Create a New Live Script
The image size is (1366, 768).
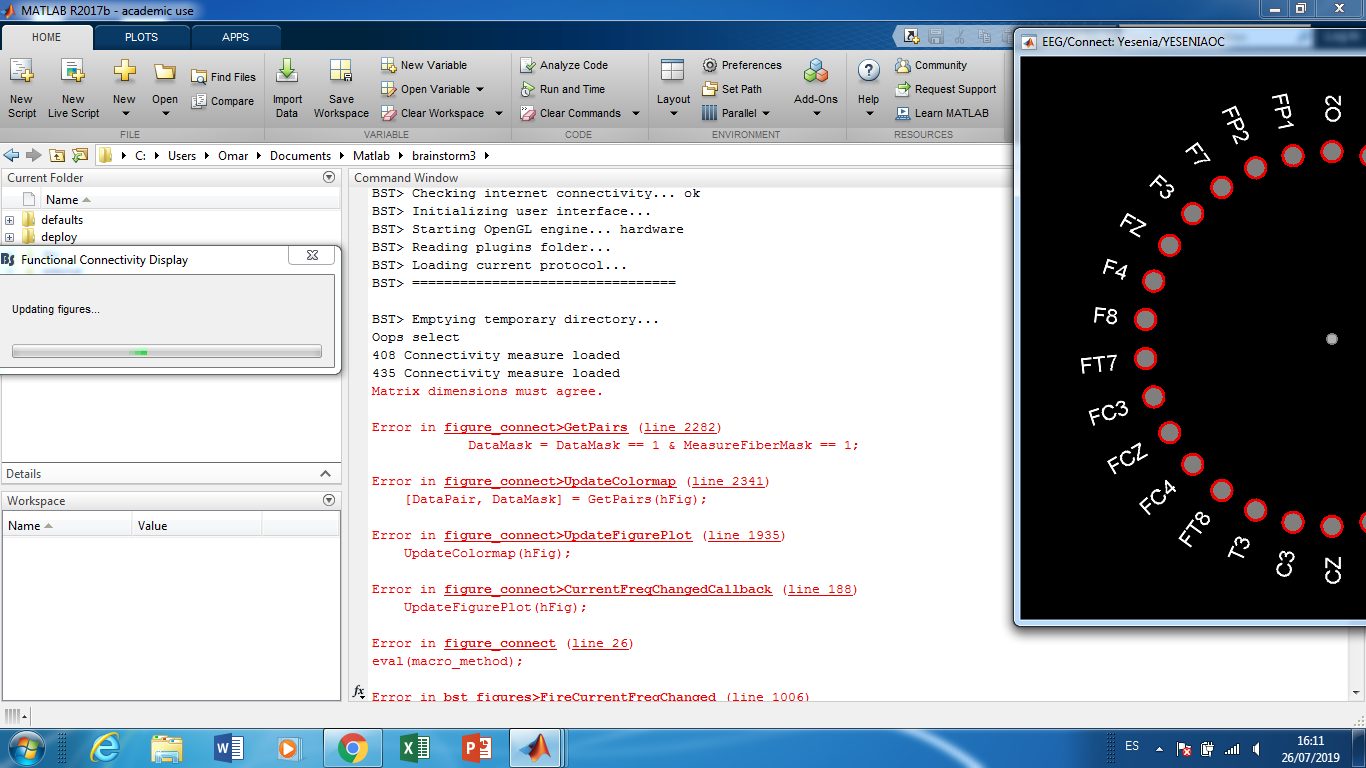[x=73, y=88]
